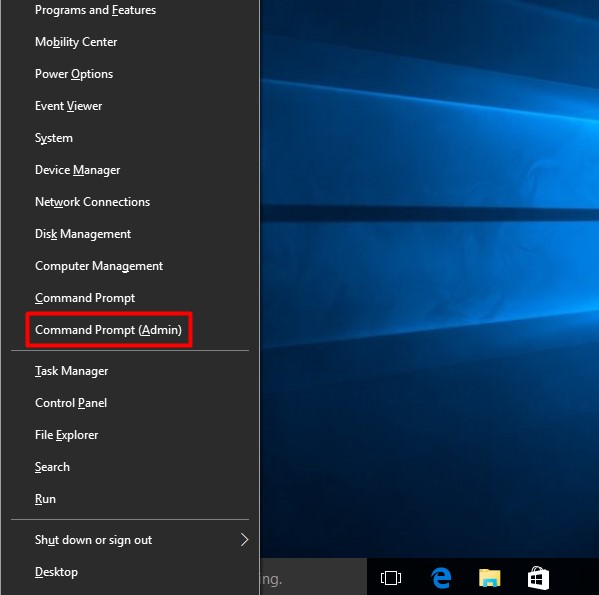Screen dimensions: 599x595
Task: Expand the Shut down or sign out submenu arrow
Action: 244,539
